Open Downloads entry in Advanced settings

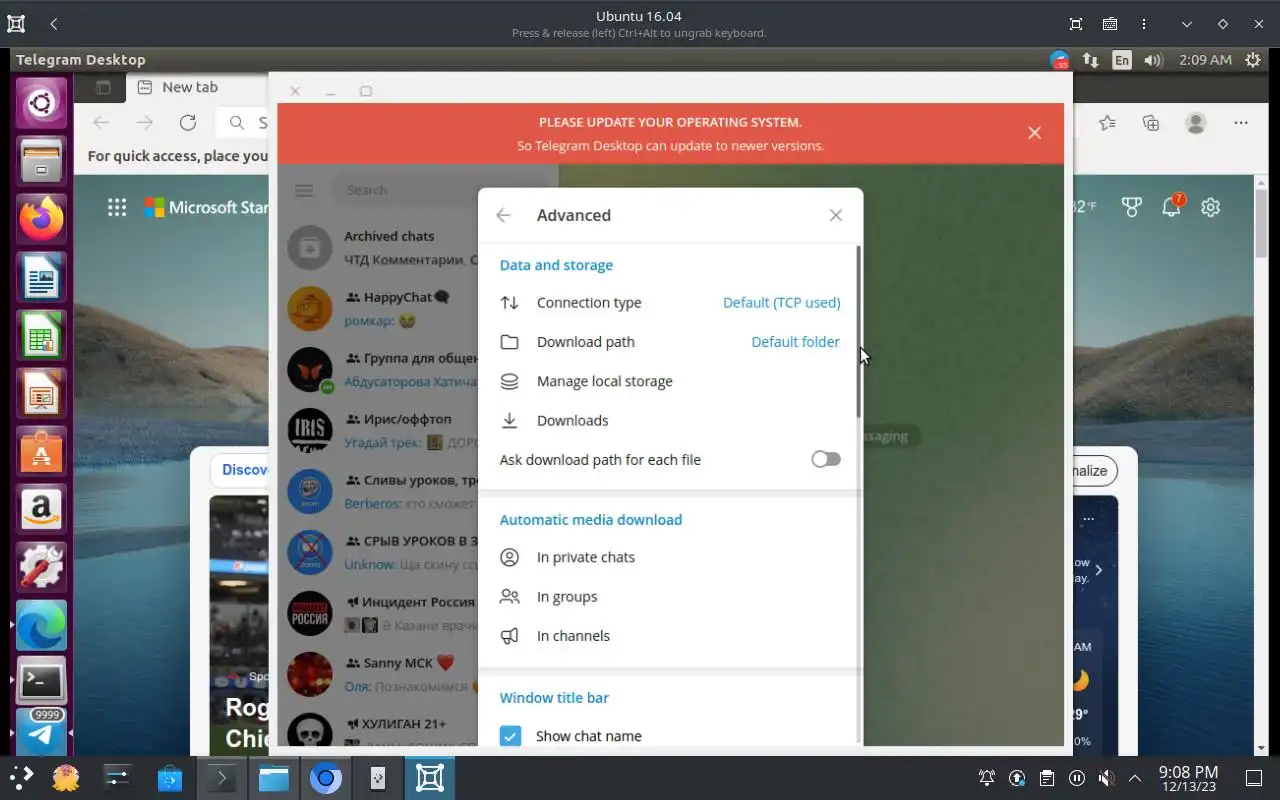[x=669, y=420]
